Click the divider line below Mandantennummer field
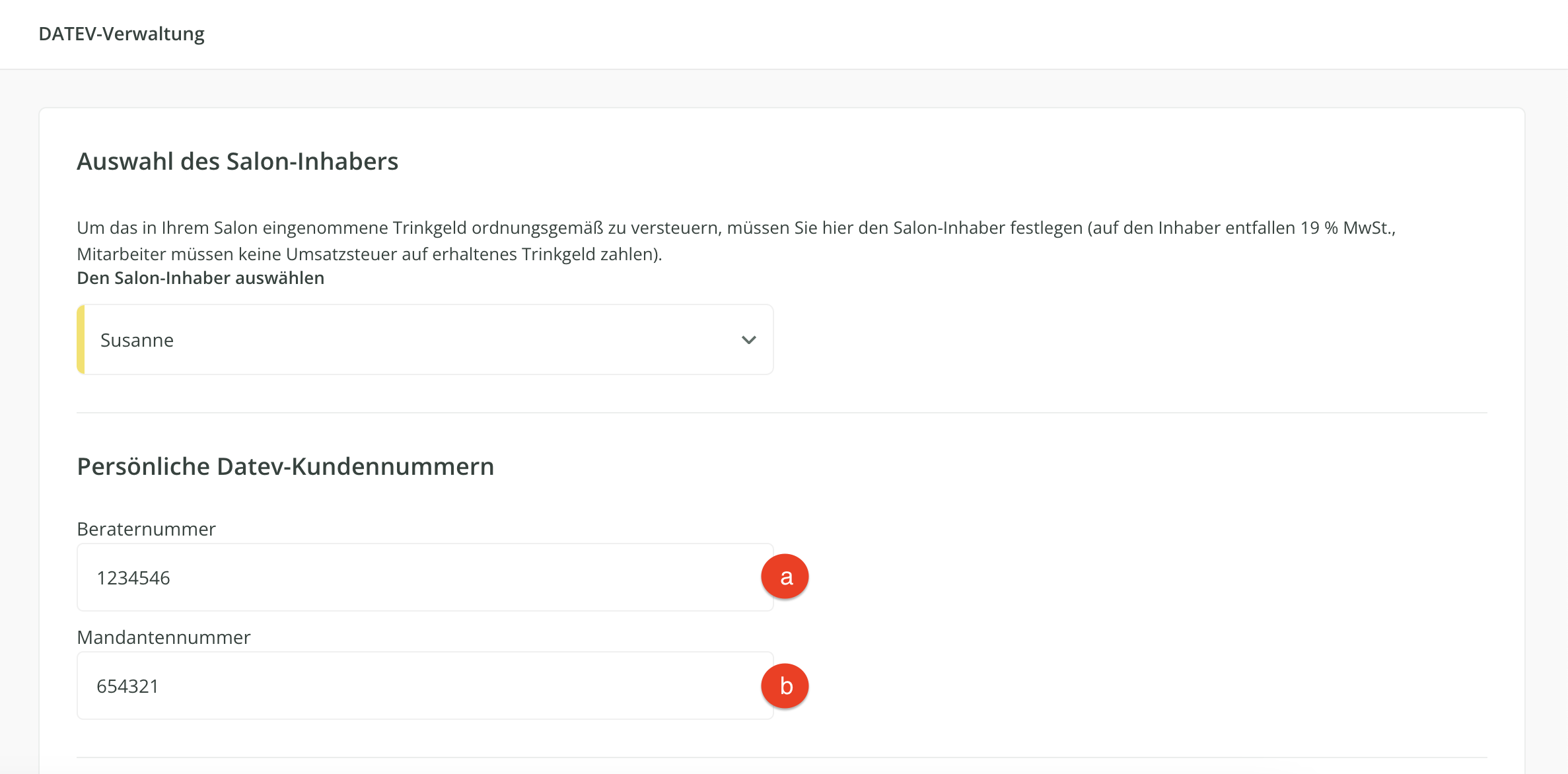The image size is (1568, 774). pos(781,757)
